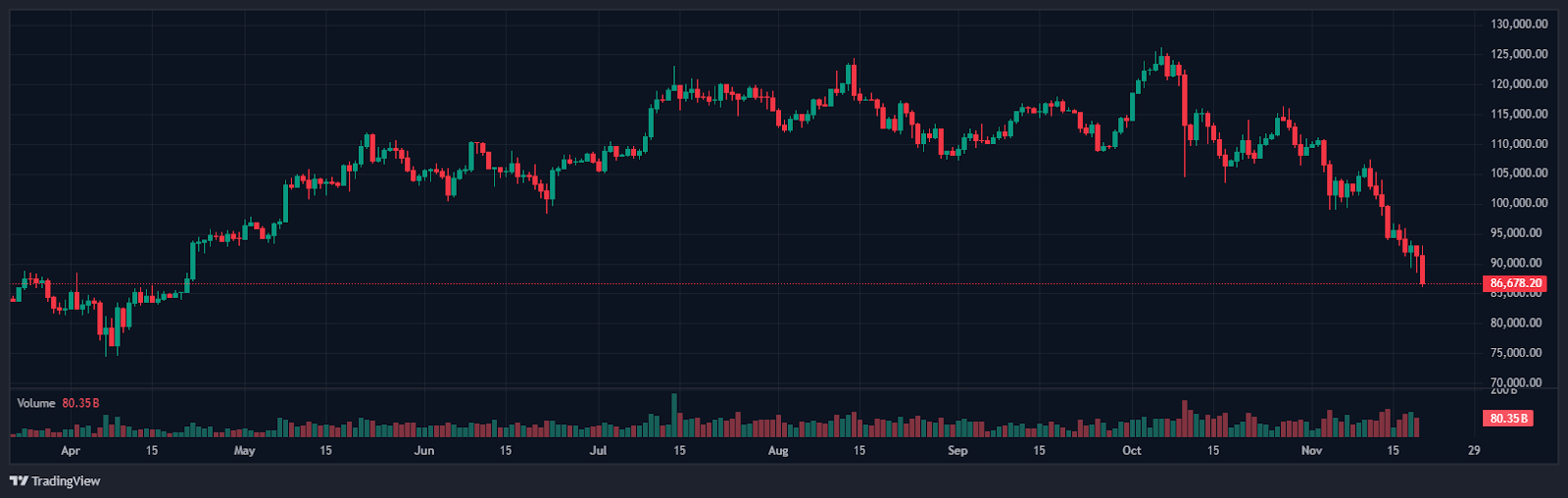Screen dimensions: 1568x498
Task: Click the last red candle at chart's right edge
Action: click(x=1422, y=269)
